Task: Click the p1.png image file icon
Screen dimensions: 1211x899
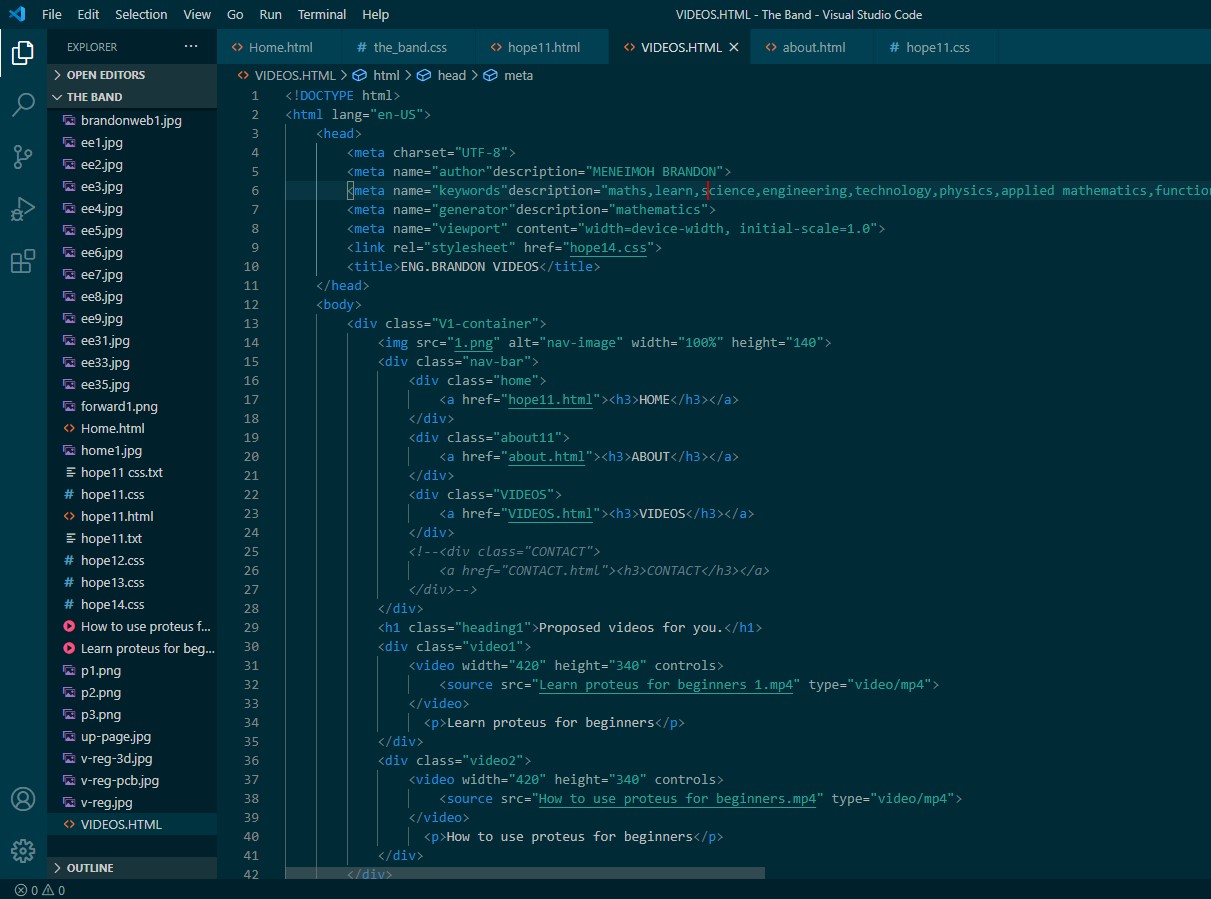Action: tap(69, 670)
